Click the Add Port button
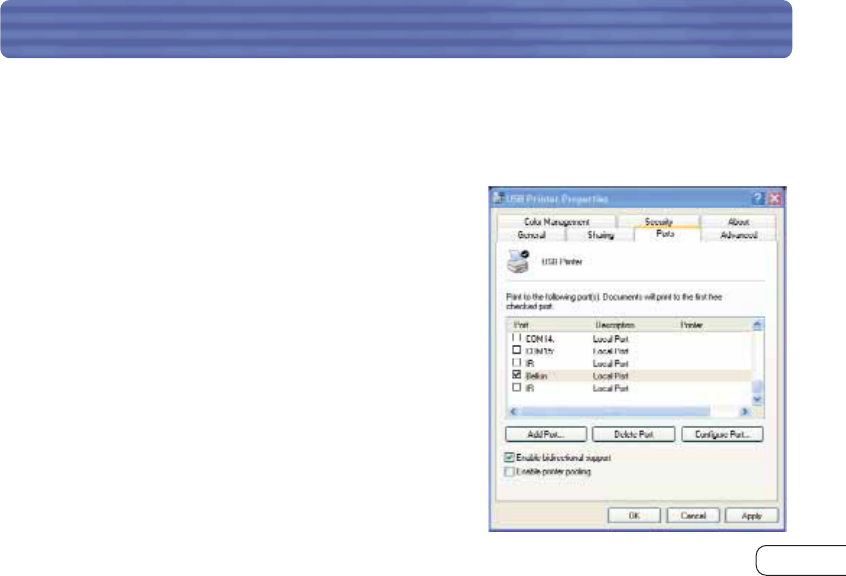 coord(545,434)
